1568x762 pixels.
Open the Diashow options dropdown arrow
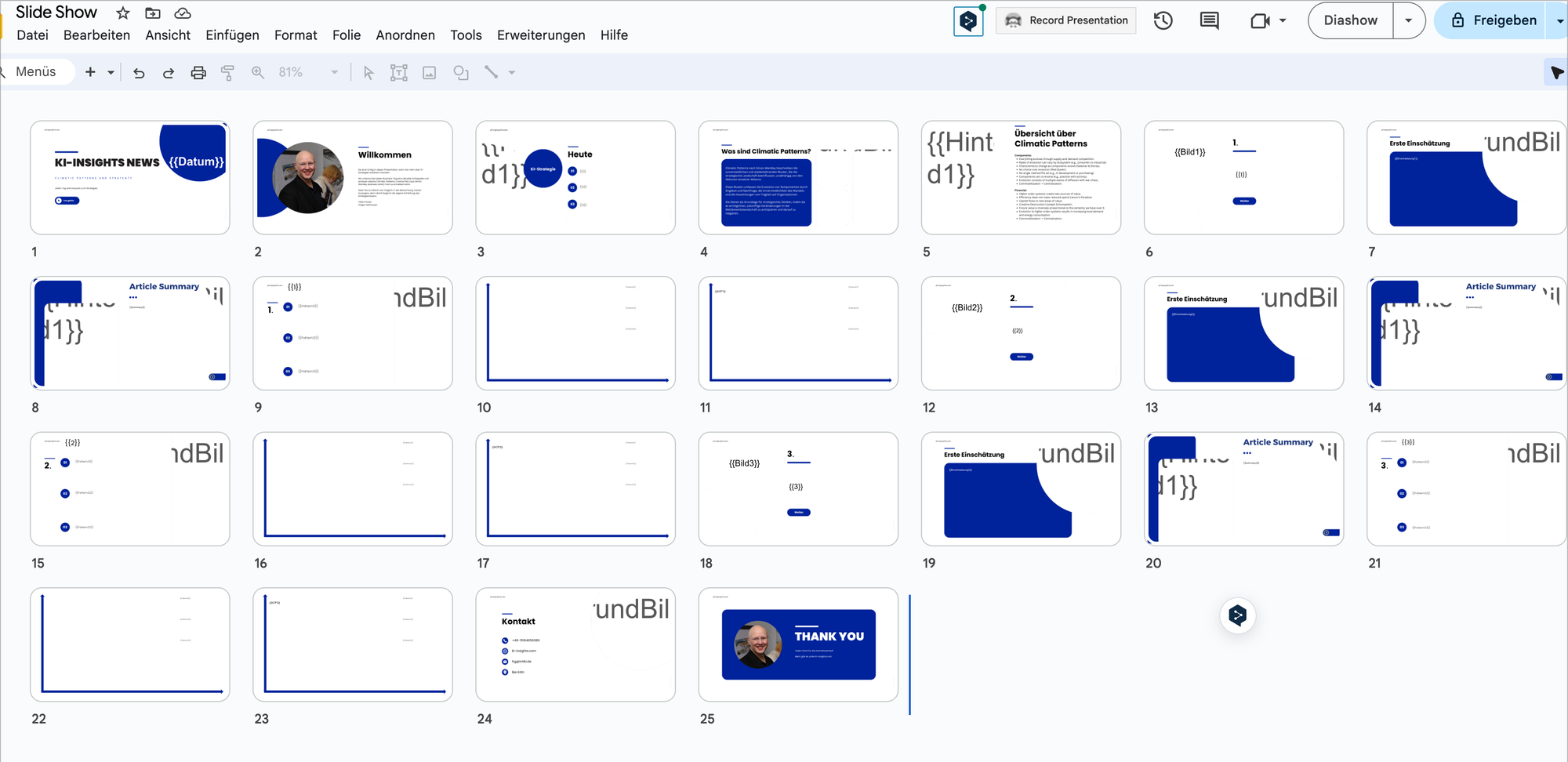1408,20
